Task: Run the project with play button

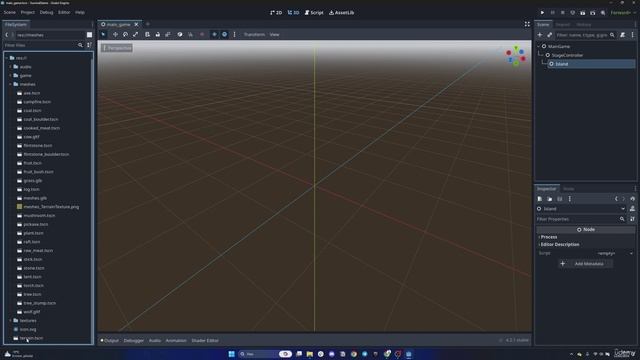Action: pyautogui.click(x=542, y=13)
